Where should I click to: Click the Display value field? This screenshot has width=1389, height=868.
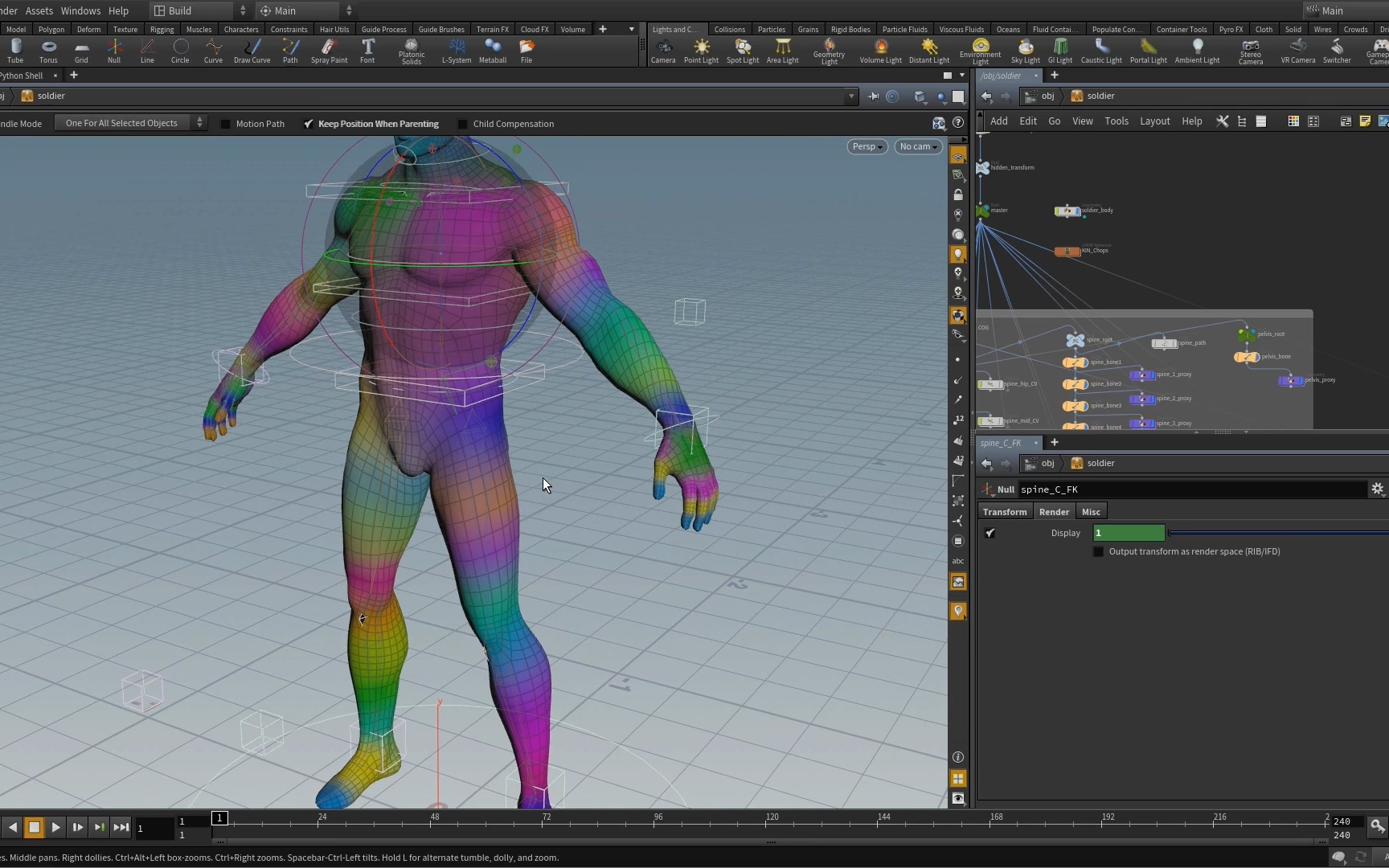[x=1129, y=533]
